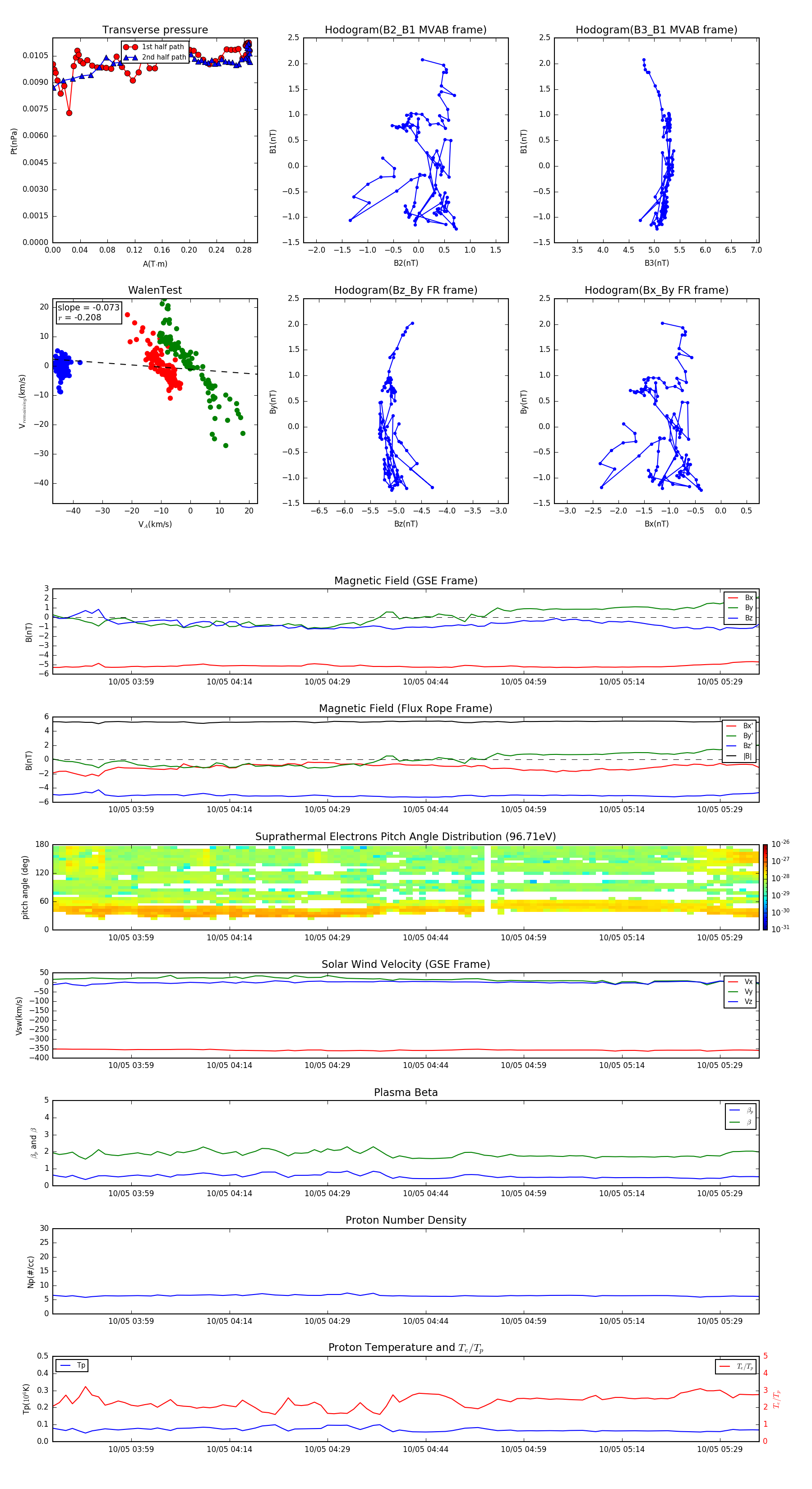Image resolution: width=812 pixels, height=1489 pixels.
Task: Click the 'Transverse pressure' plot title
Action: pos(155,30)
